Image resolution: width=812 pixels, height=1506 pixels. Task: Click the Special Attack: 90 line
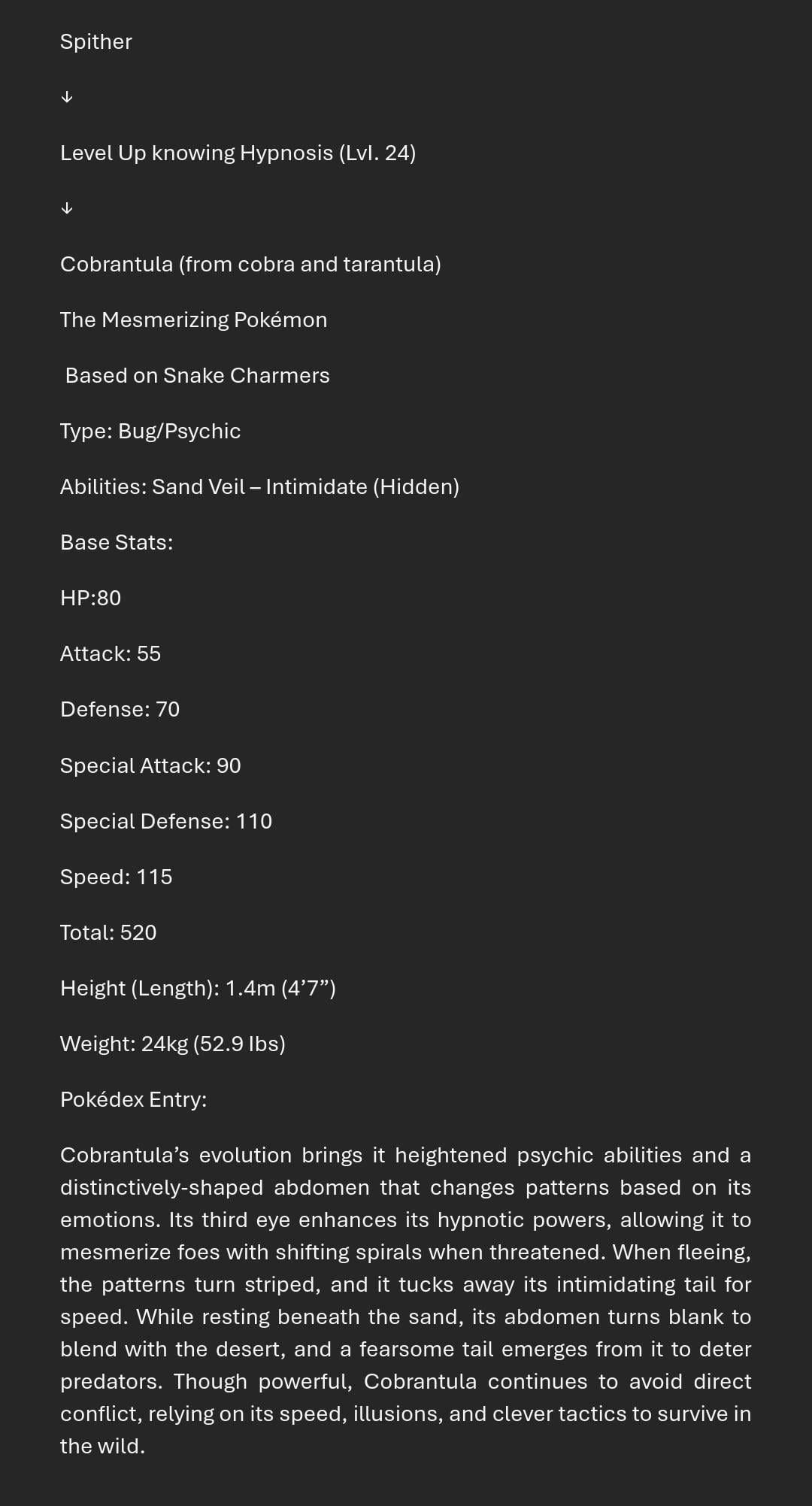pos(150,766)
